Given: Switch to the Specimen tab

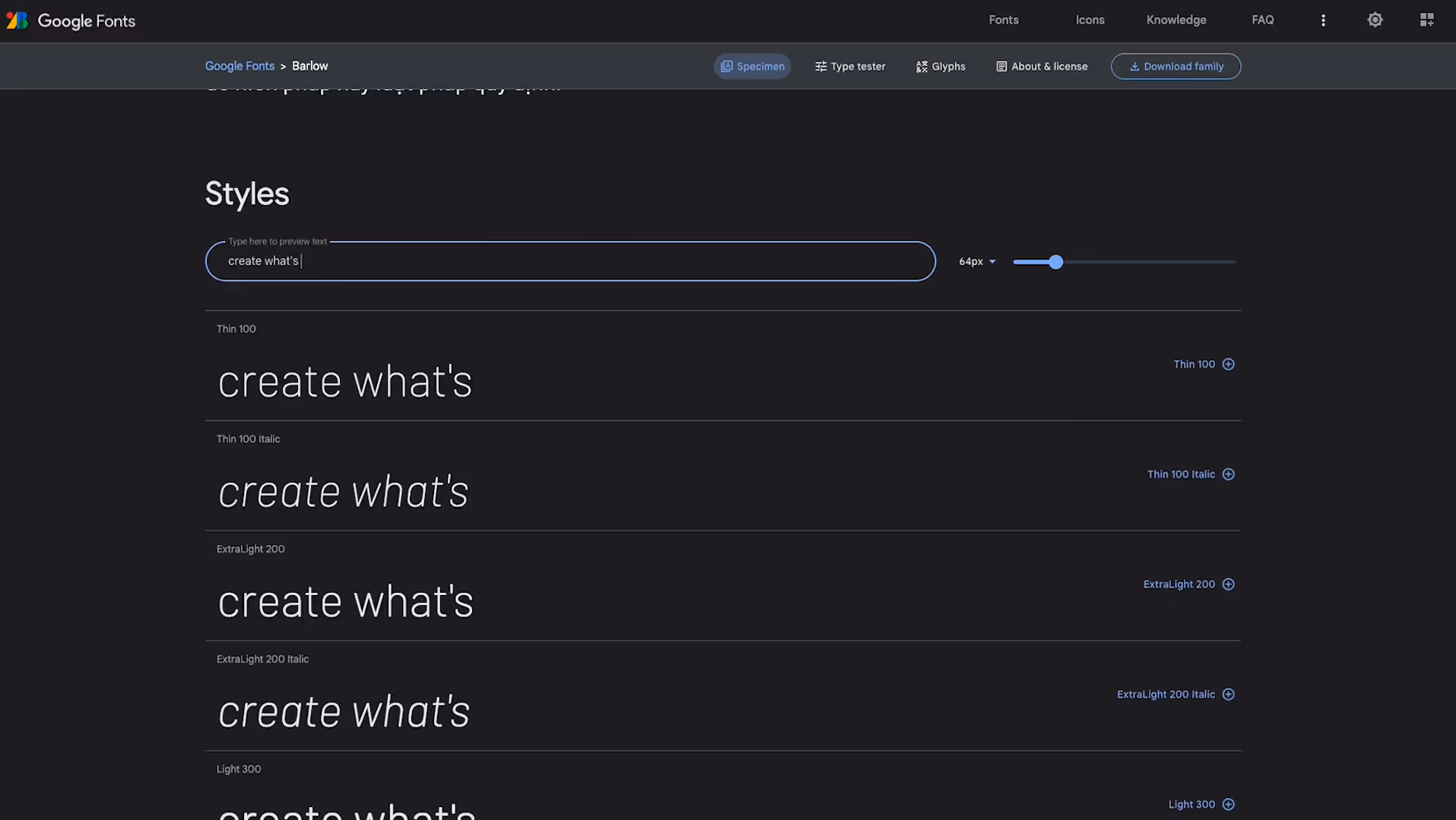Looking at the screenshot, I should tap(752, 67).
